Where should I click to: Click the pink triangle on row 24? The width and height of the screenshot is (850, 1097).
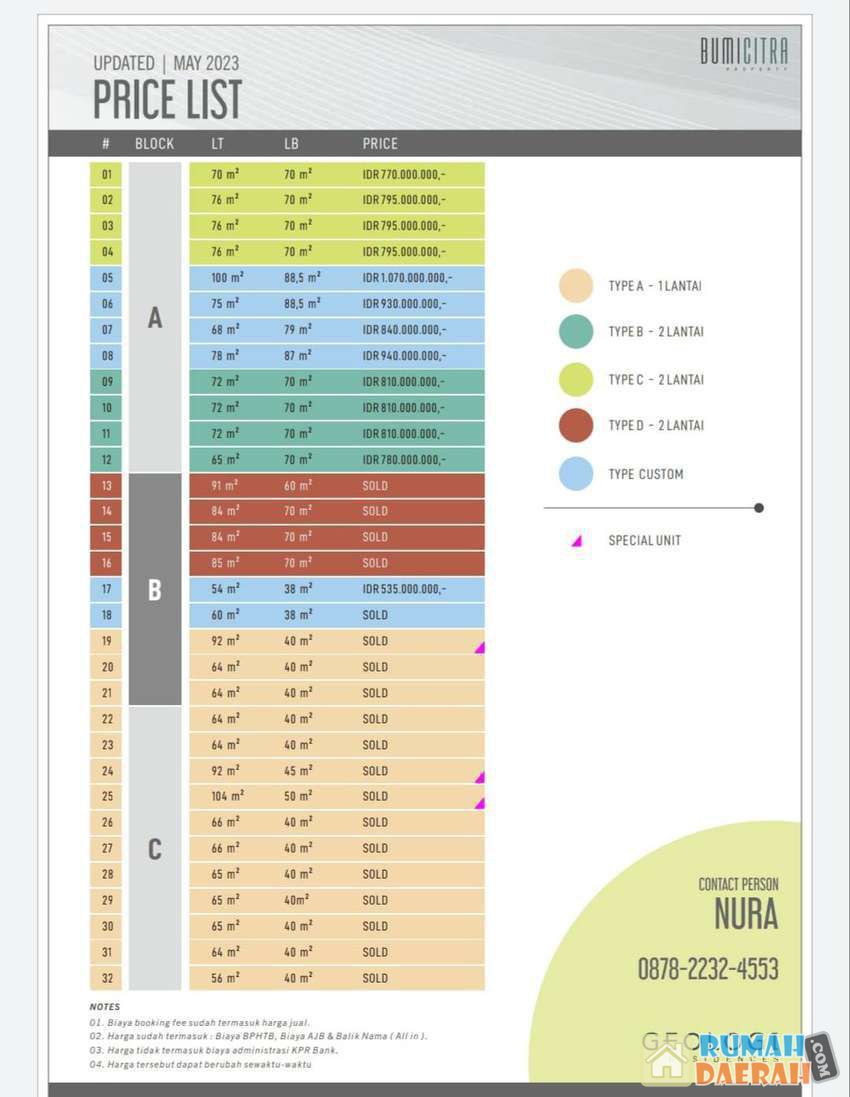click(x=480, y=777)
